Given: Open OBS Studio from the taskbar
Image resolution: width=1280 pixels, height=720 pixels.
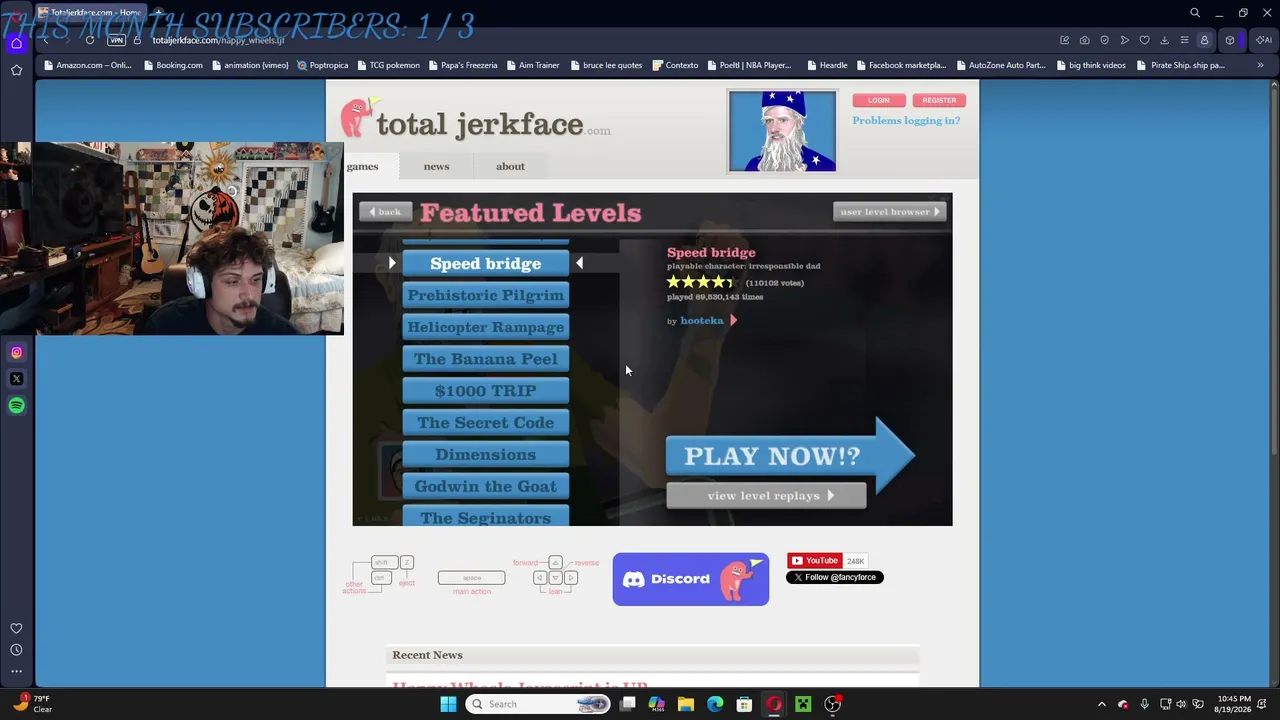Looking at the screenshot, I should coord(832,704).
